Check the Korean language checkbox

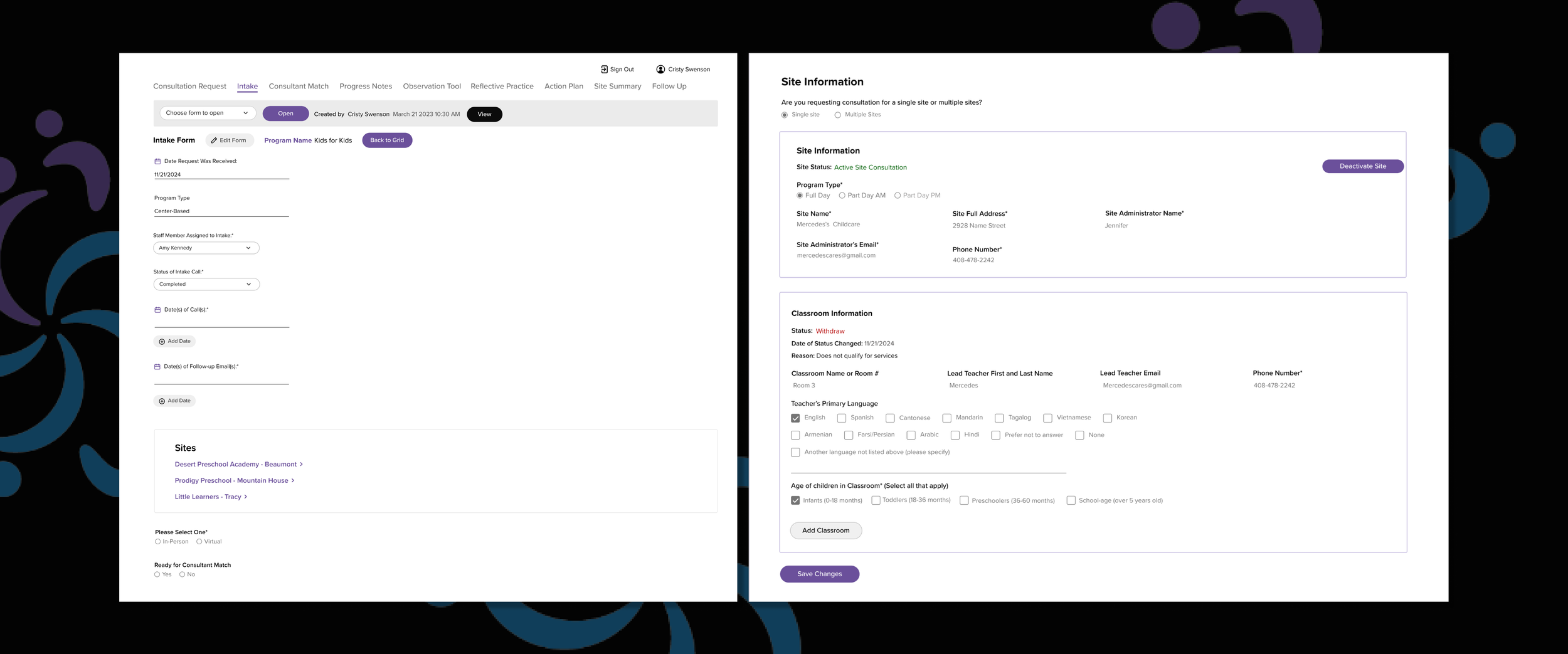[1108, 418]
